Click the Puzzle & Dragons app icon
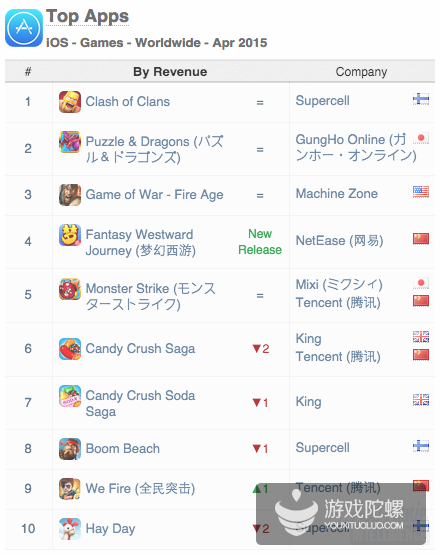 pyautogui.click(x=70, y=142)
